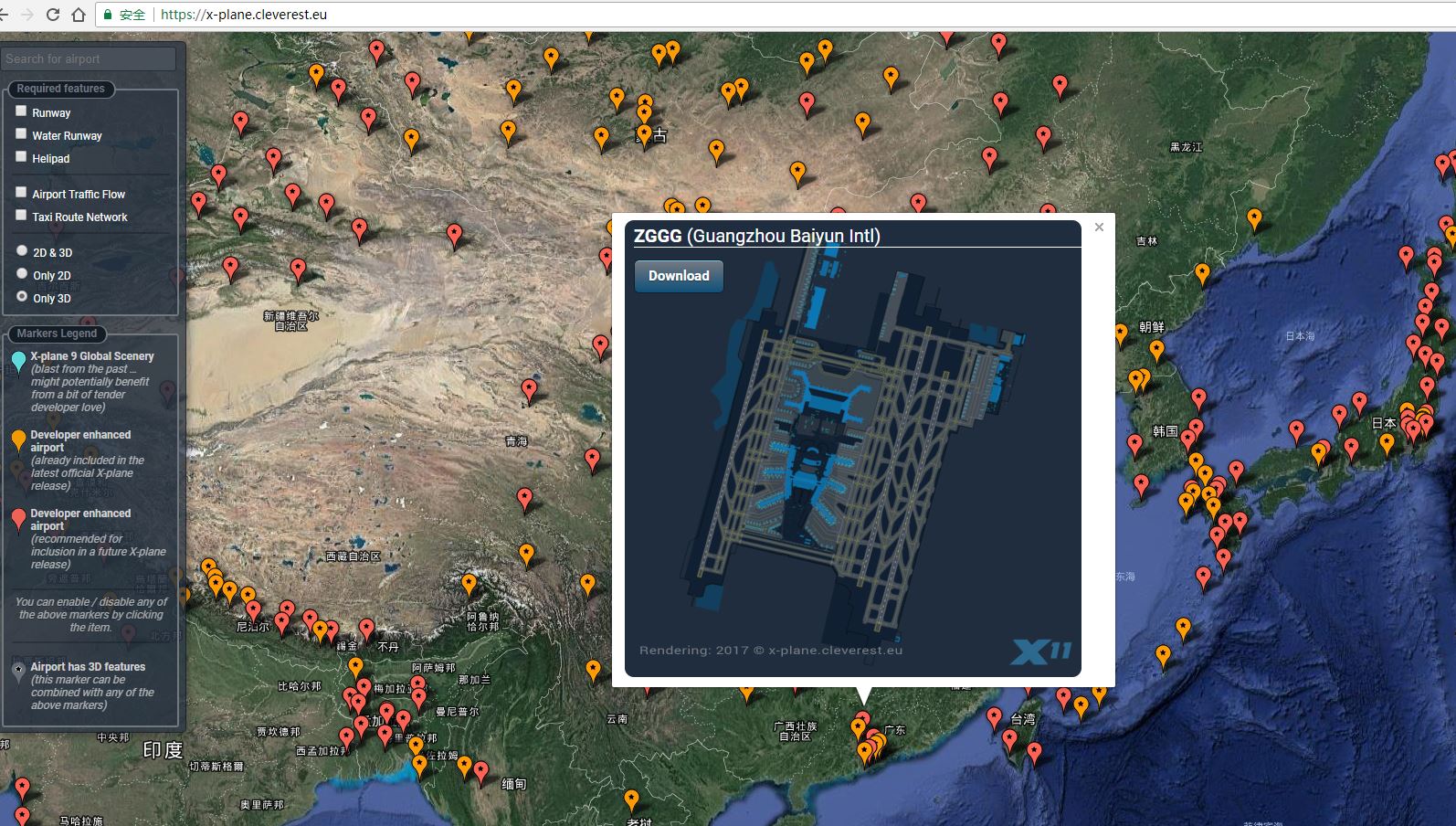This screenshot has height=826, width=1456.
Task: Click the Markers Legend panel heading
Action: (x=57, y=334)
